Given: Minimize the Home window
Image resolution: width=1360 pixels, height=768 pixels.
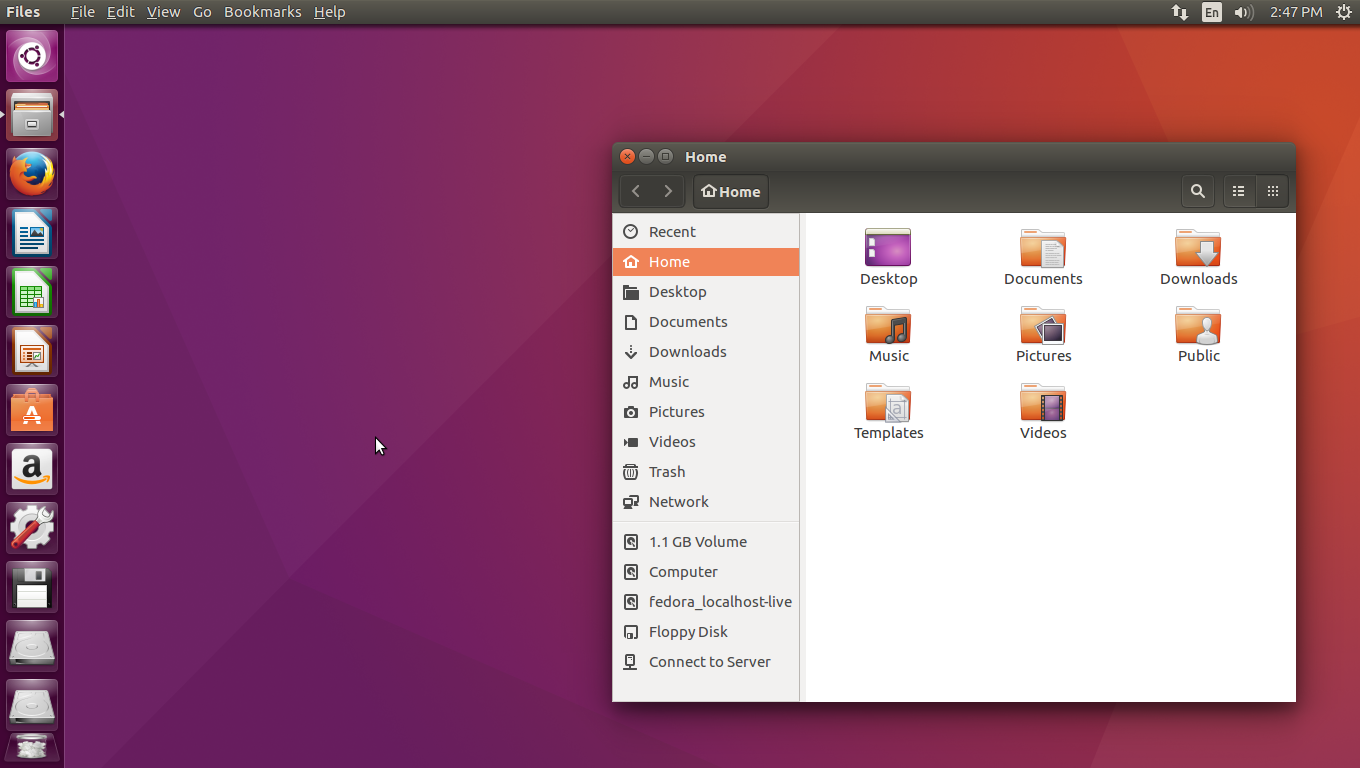Looking at the screenshot, I should pyautogui.click(x=646, y=156).
